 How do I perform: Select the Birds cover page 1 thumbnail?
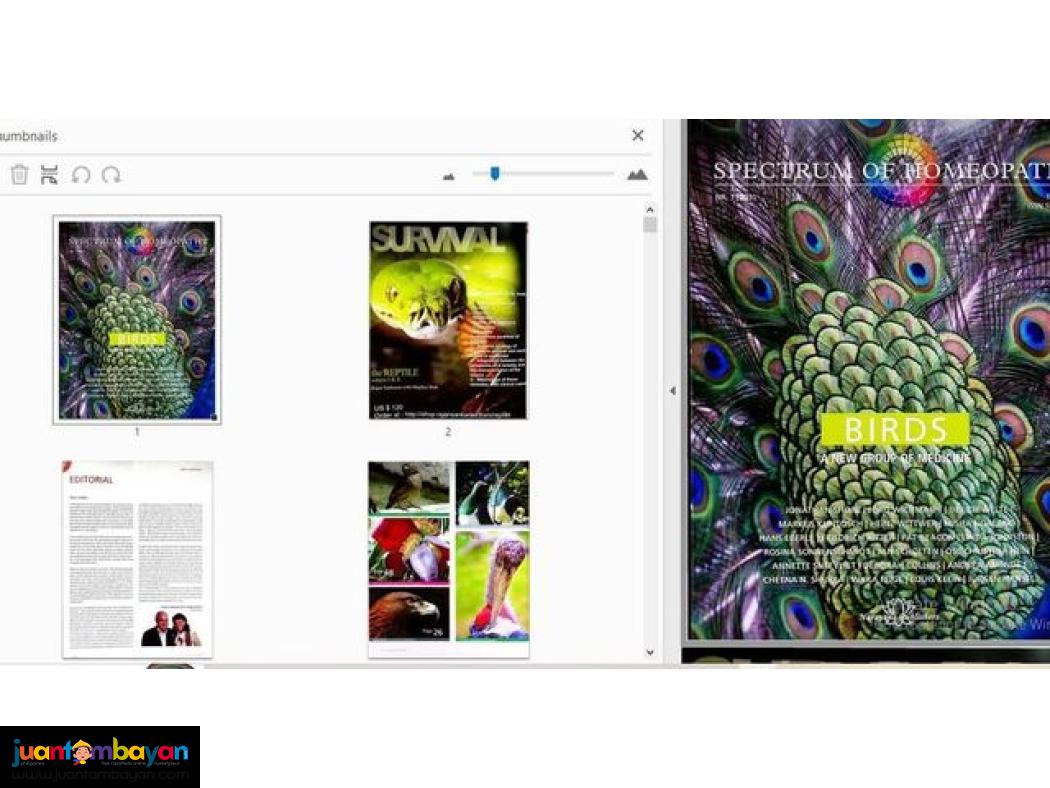(137, 320)
